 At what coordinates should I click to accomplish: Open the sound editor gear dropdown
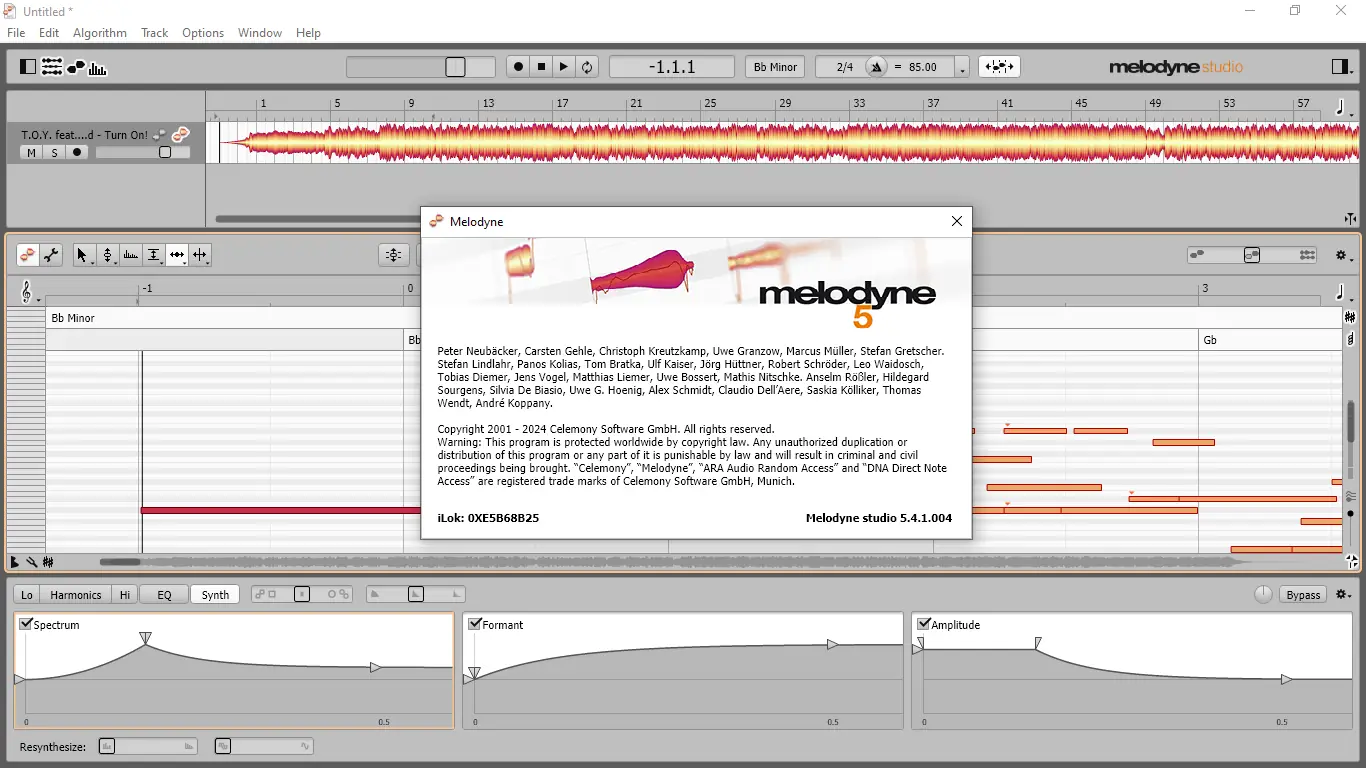[x=1344, y=595]
